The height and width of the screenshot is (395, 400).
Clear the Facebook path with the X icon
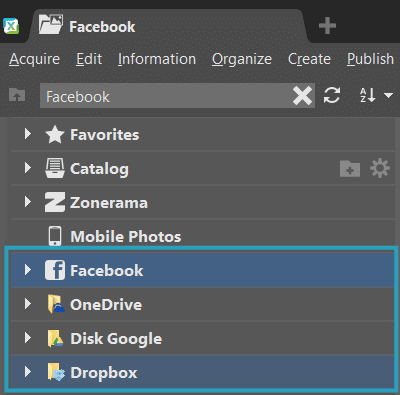tap(302, 96)
